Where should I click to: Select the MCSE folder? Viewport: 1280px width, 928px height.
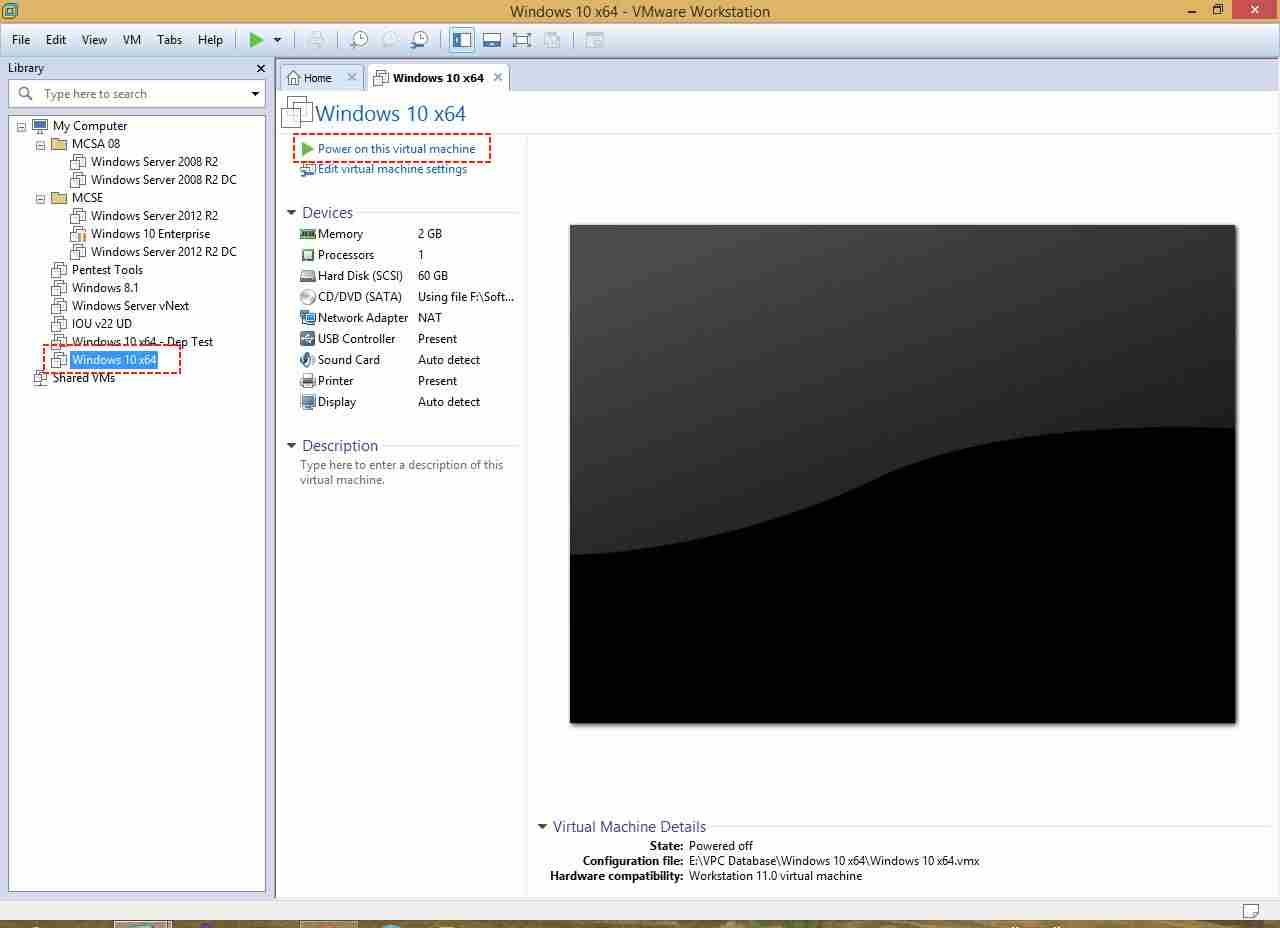(x=87, y=198)
